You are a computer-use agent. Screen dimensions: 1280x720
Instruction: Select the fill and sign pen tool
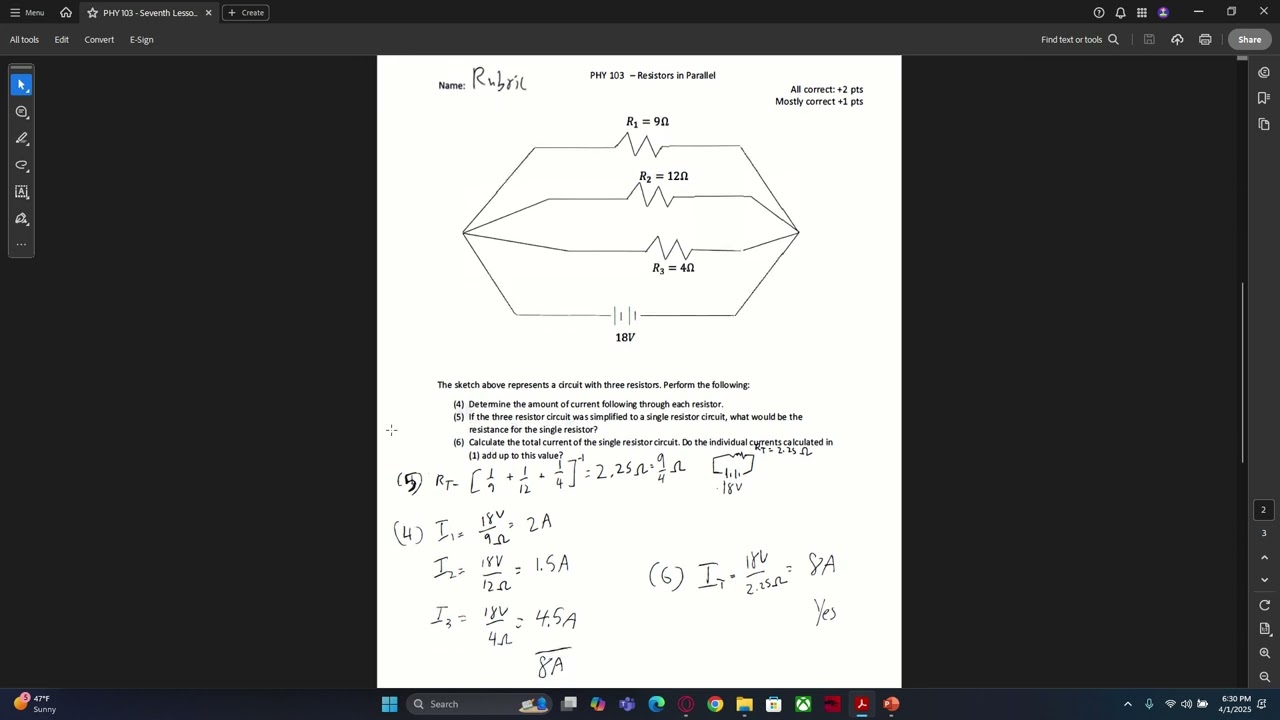coord(21,219)
